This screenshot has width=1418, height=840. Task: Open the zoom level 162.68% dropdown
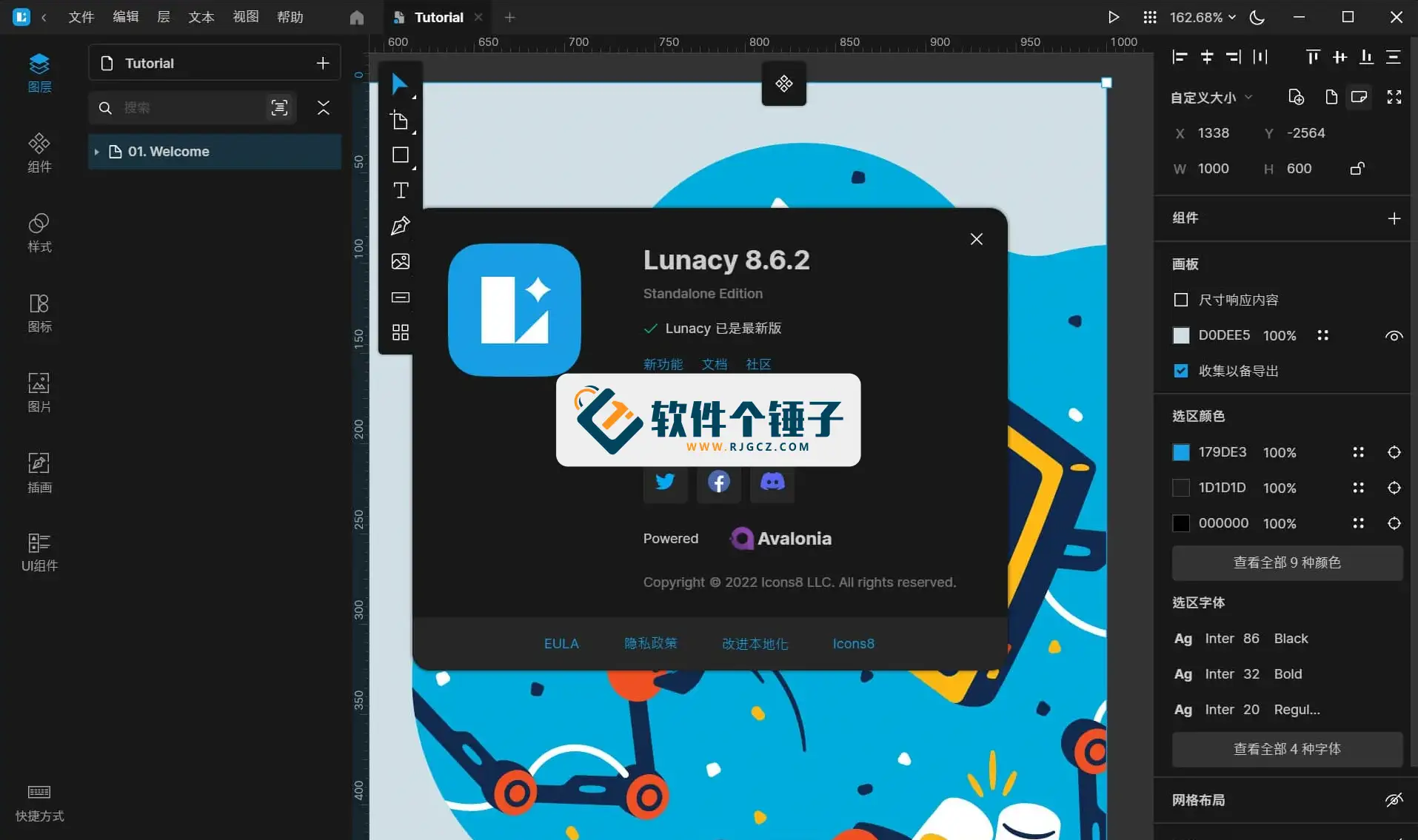point(1203,17)
